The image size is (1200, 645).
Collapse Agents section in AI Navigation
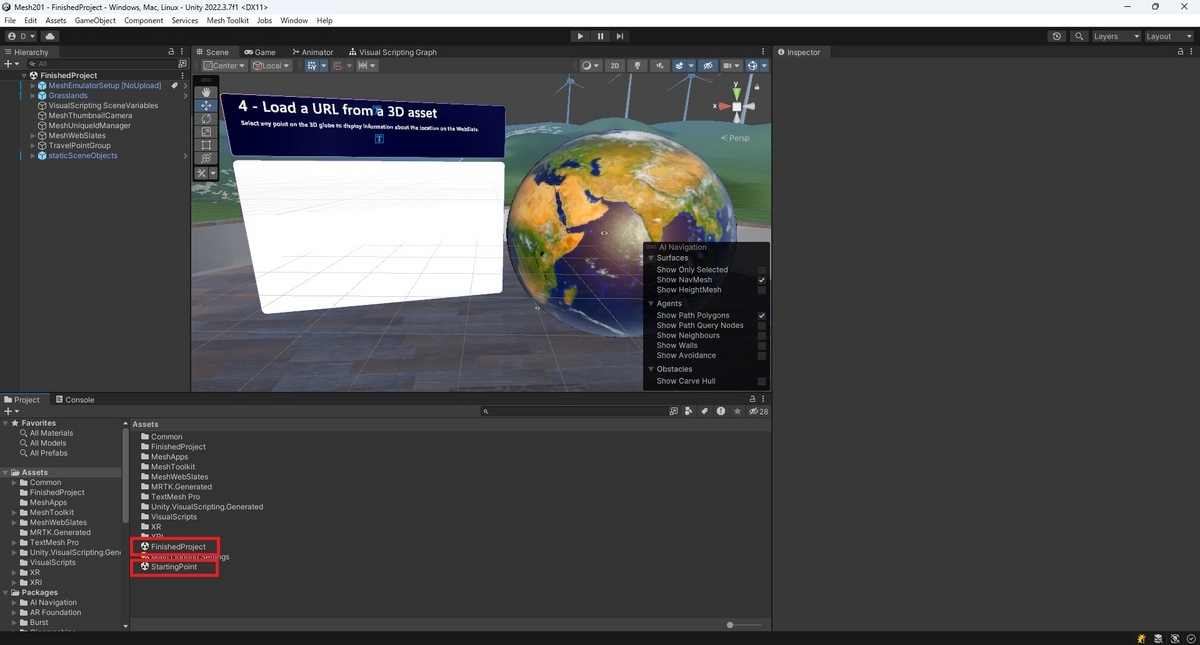[651, 303]
